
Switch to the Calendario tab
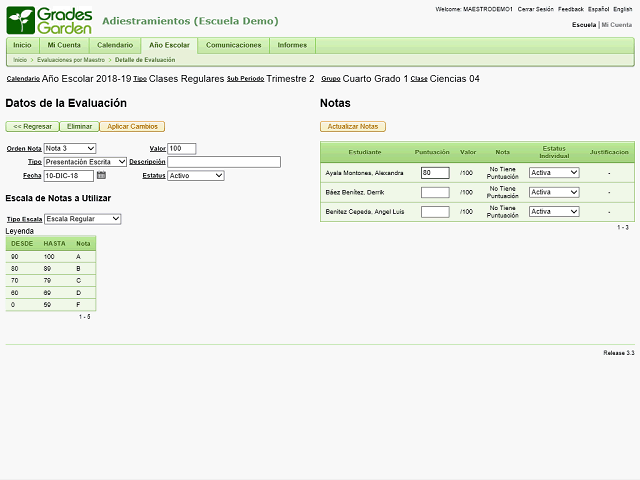pos(114,45)
